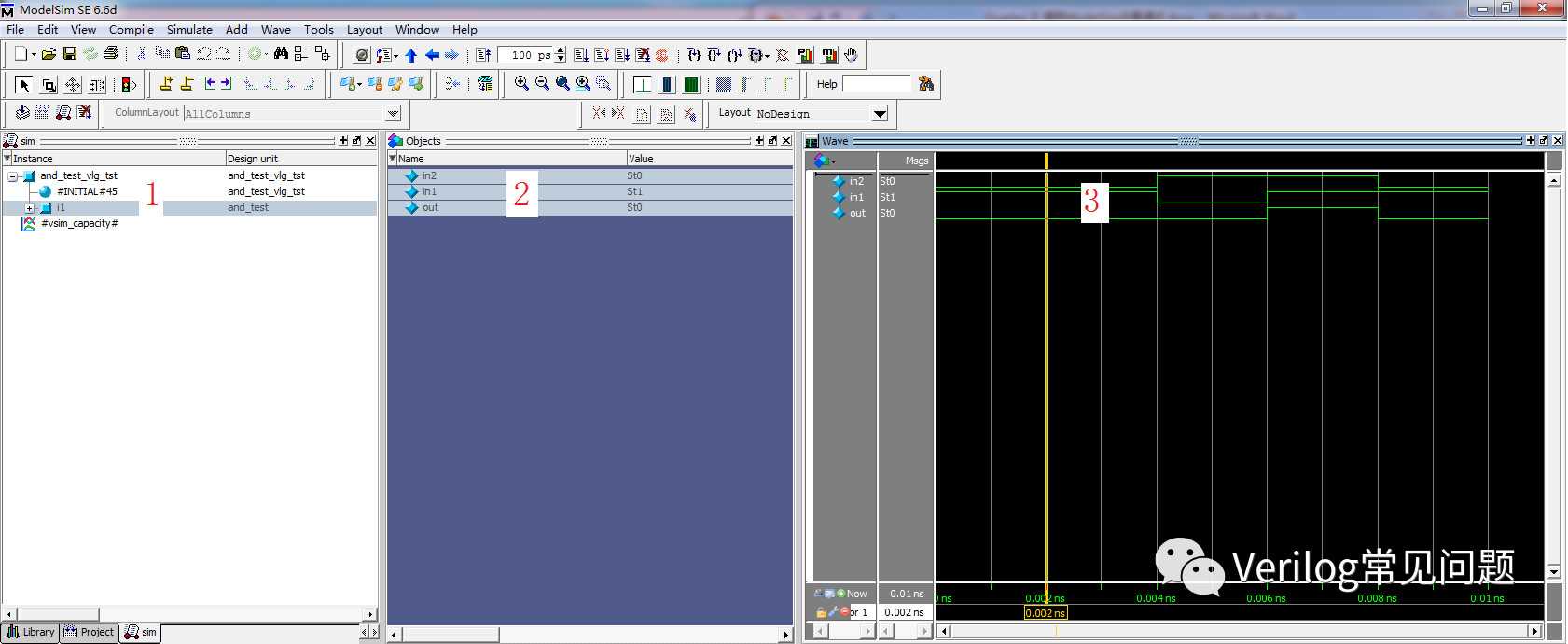Viewport: 1568px width, 644px height.
Task: Click the Run simulation icon
Action: (580, 55)
